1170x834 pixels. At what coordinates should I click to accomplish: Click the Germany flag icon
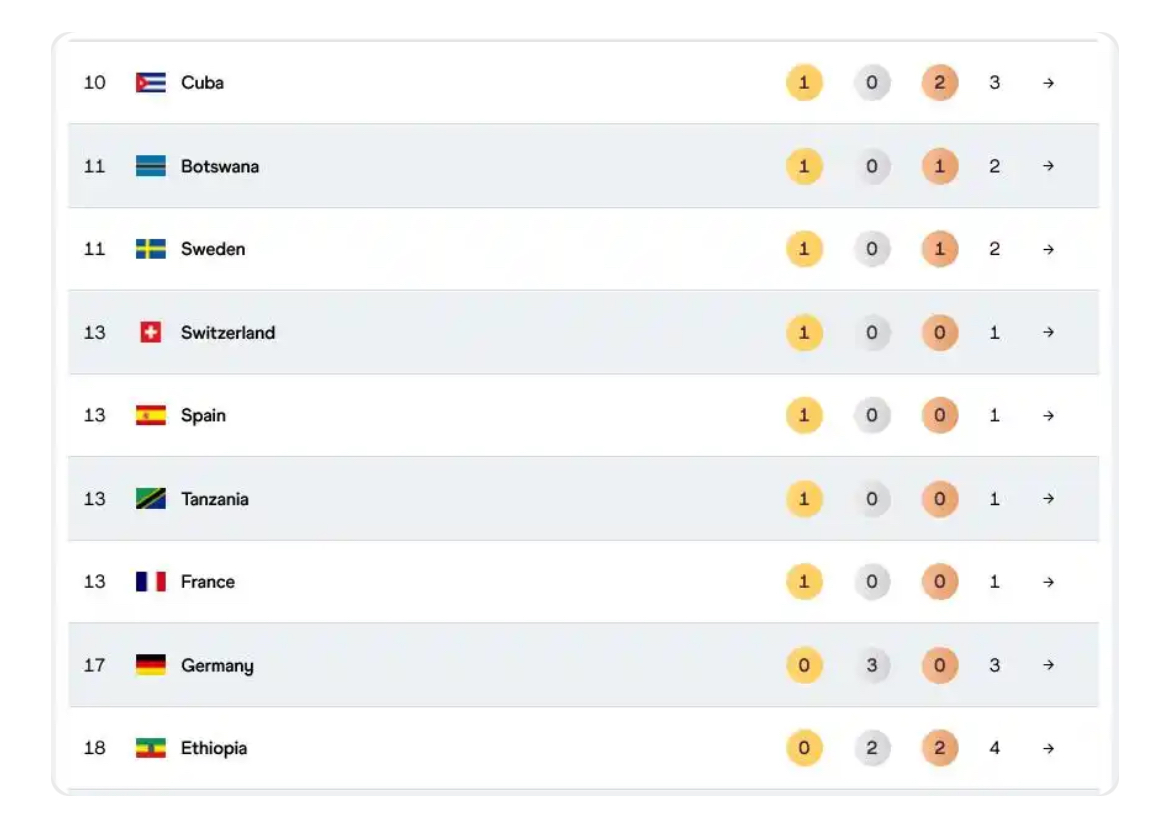tap(151, 665)
